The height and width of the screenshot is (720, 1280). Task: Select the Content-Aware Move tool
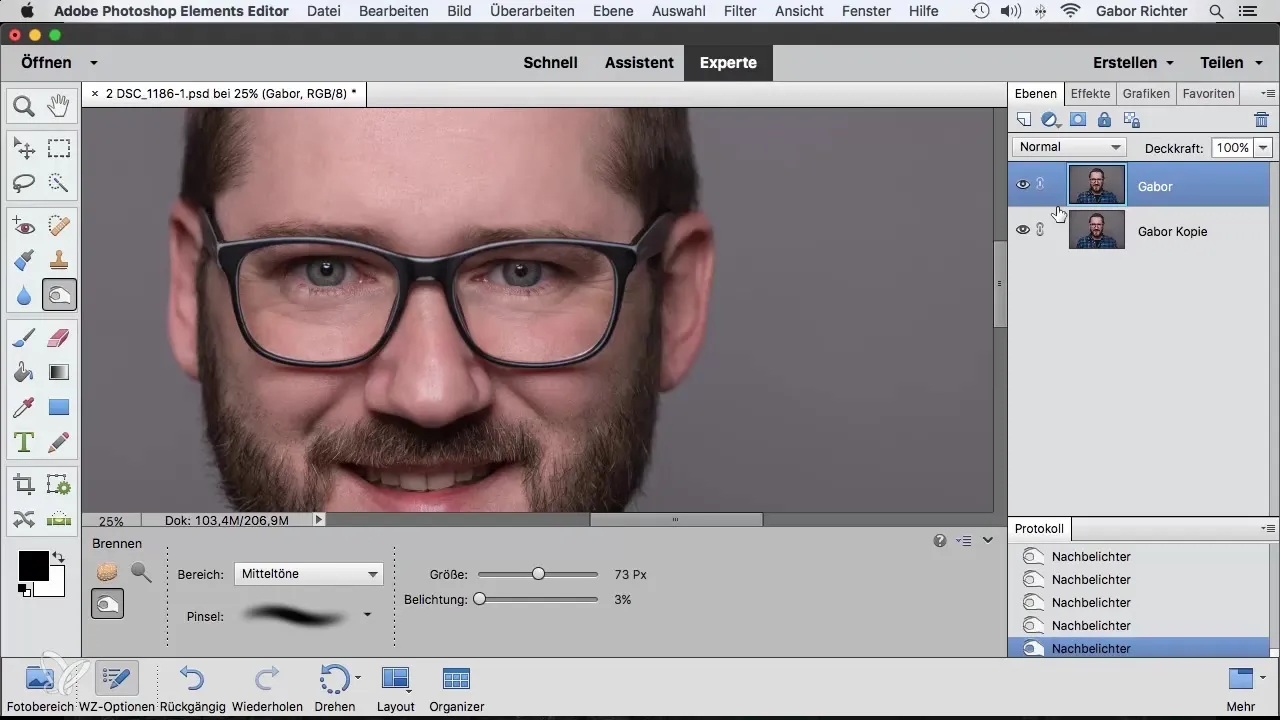[24, 519]
